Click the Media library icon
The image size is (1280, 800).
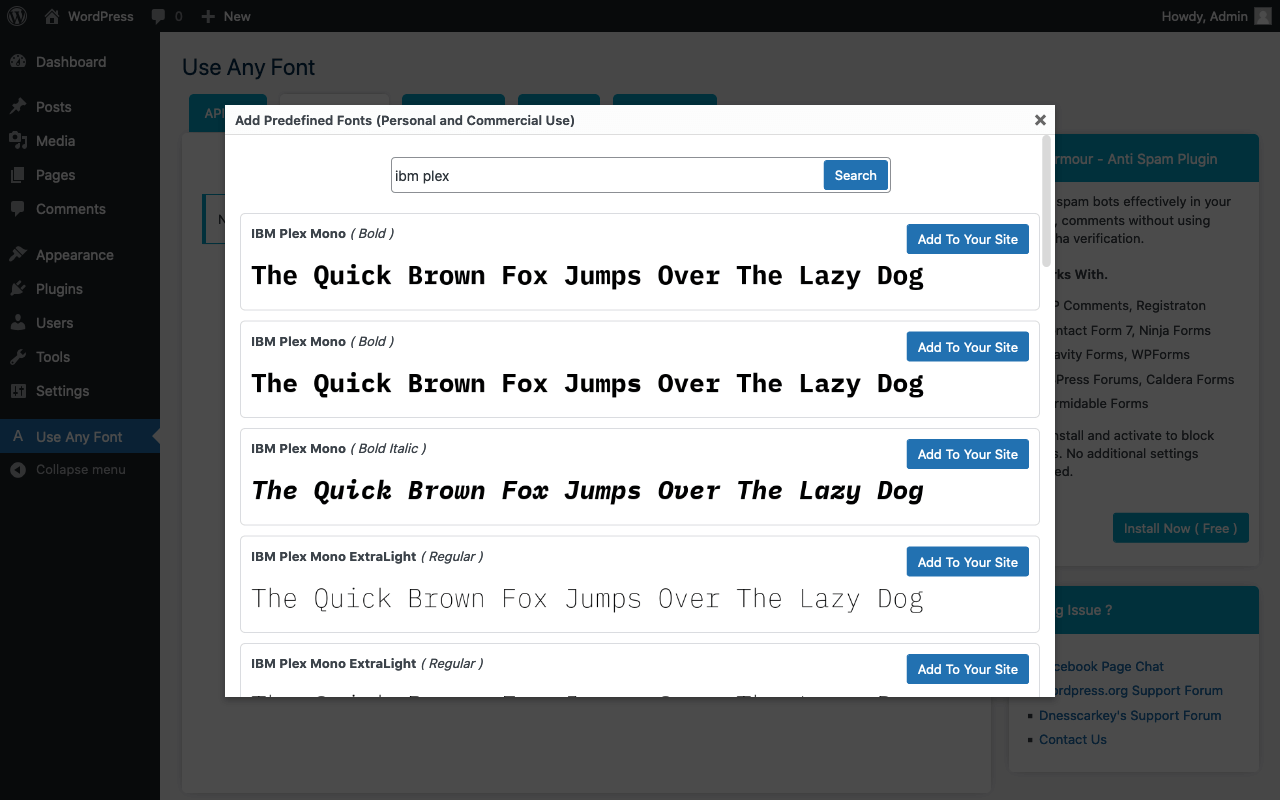click(x=18, y=141)
